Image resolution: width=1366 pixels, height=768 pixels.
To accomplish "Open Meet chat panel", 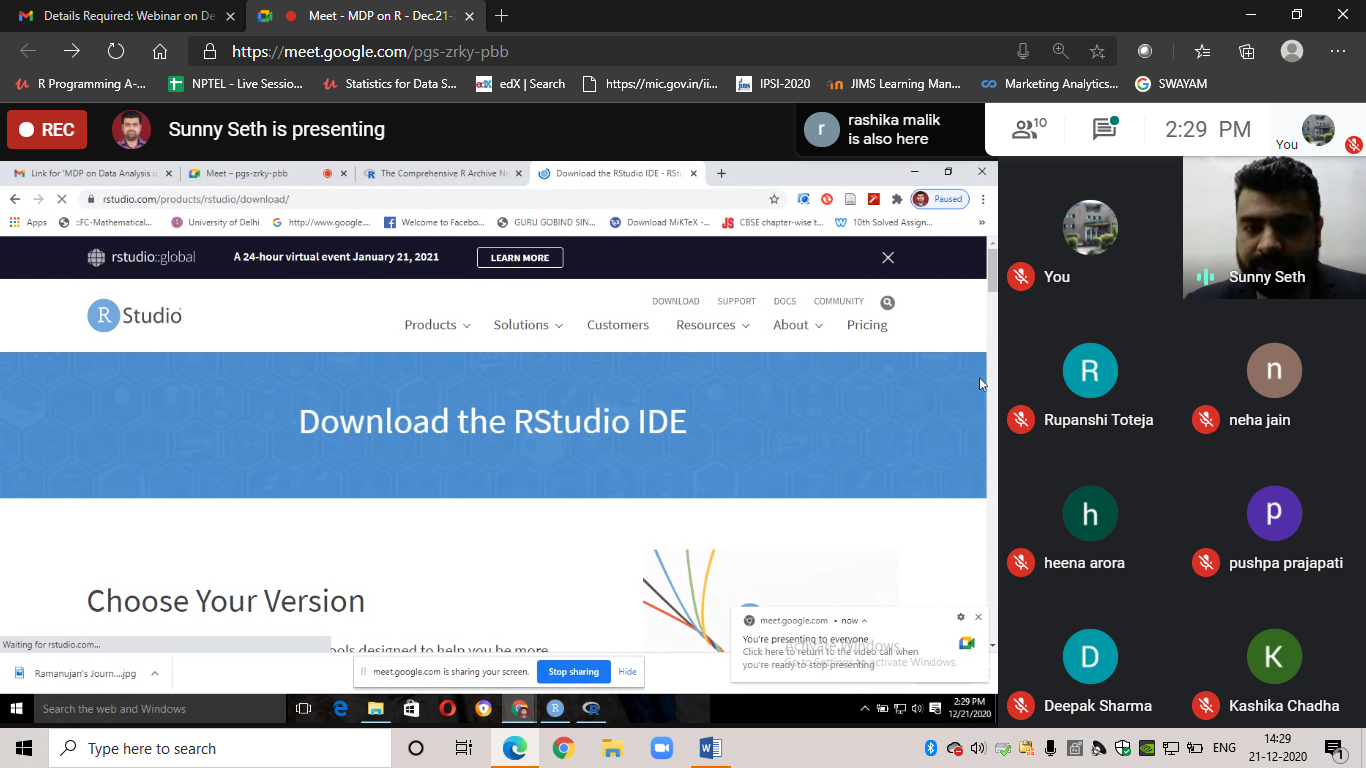I will pos(1105,128).
